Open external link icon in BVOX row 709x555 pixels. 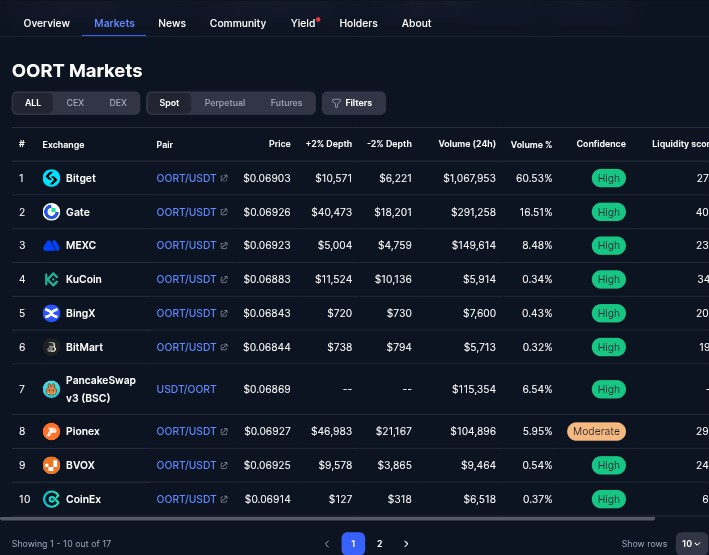pyautogui.click(x=224, y=465)
